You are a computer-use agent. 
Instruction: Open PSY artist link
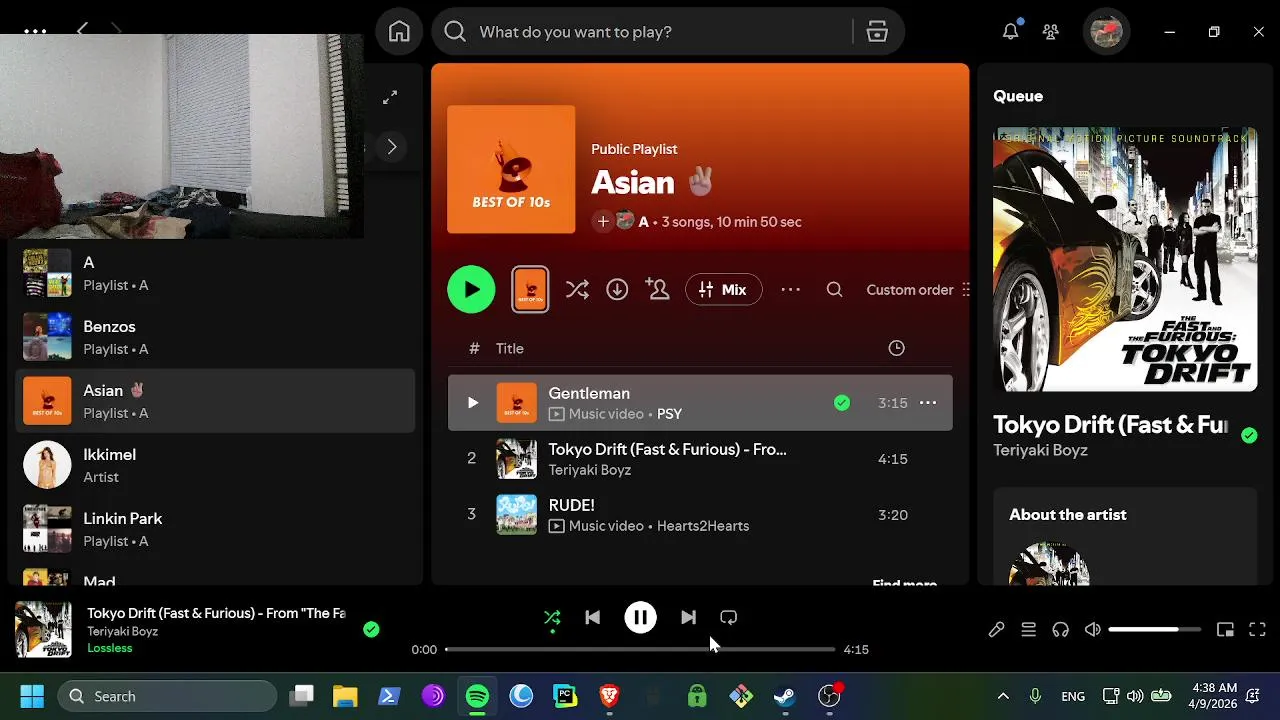point(669,414)
